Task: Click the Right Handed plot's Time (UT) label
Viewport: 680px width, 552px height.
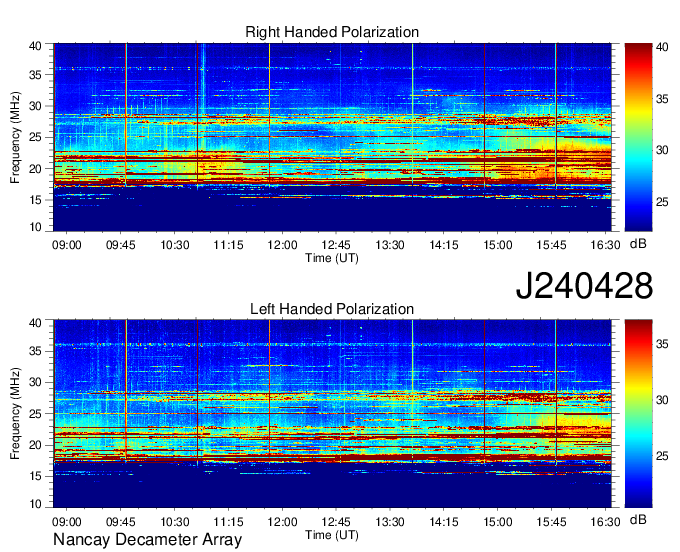Action: [x=332, y=258]
